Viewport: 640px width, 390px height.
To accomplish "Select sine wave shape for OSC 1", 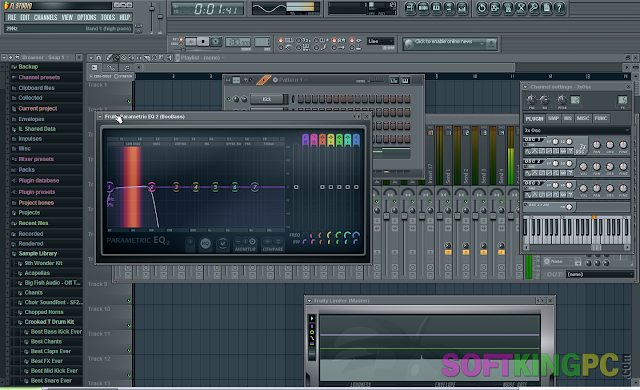I will (528, 151).
